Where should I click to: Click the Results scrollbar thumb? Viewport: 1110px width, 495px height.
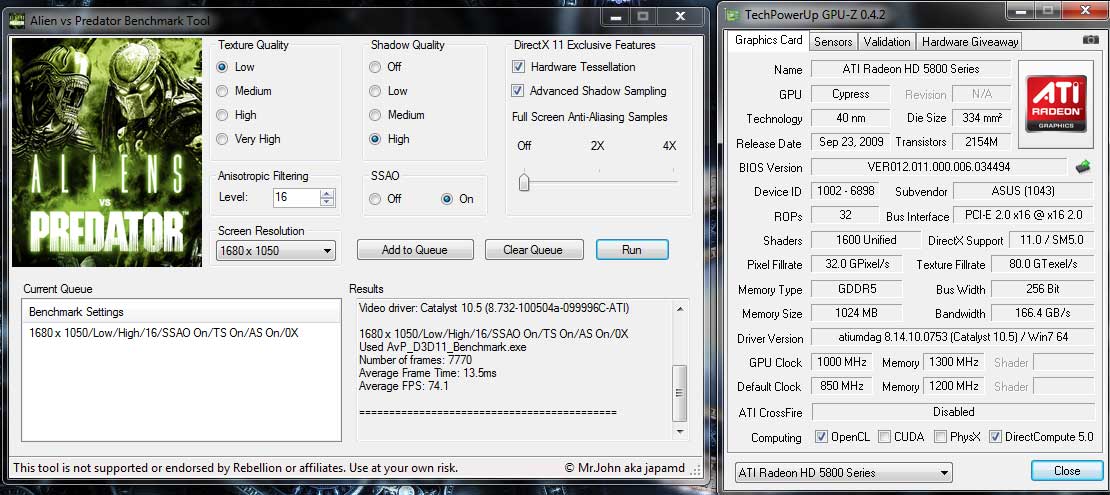pyautogui.click(x=680, y=392)
